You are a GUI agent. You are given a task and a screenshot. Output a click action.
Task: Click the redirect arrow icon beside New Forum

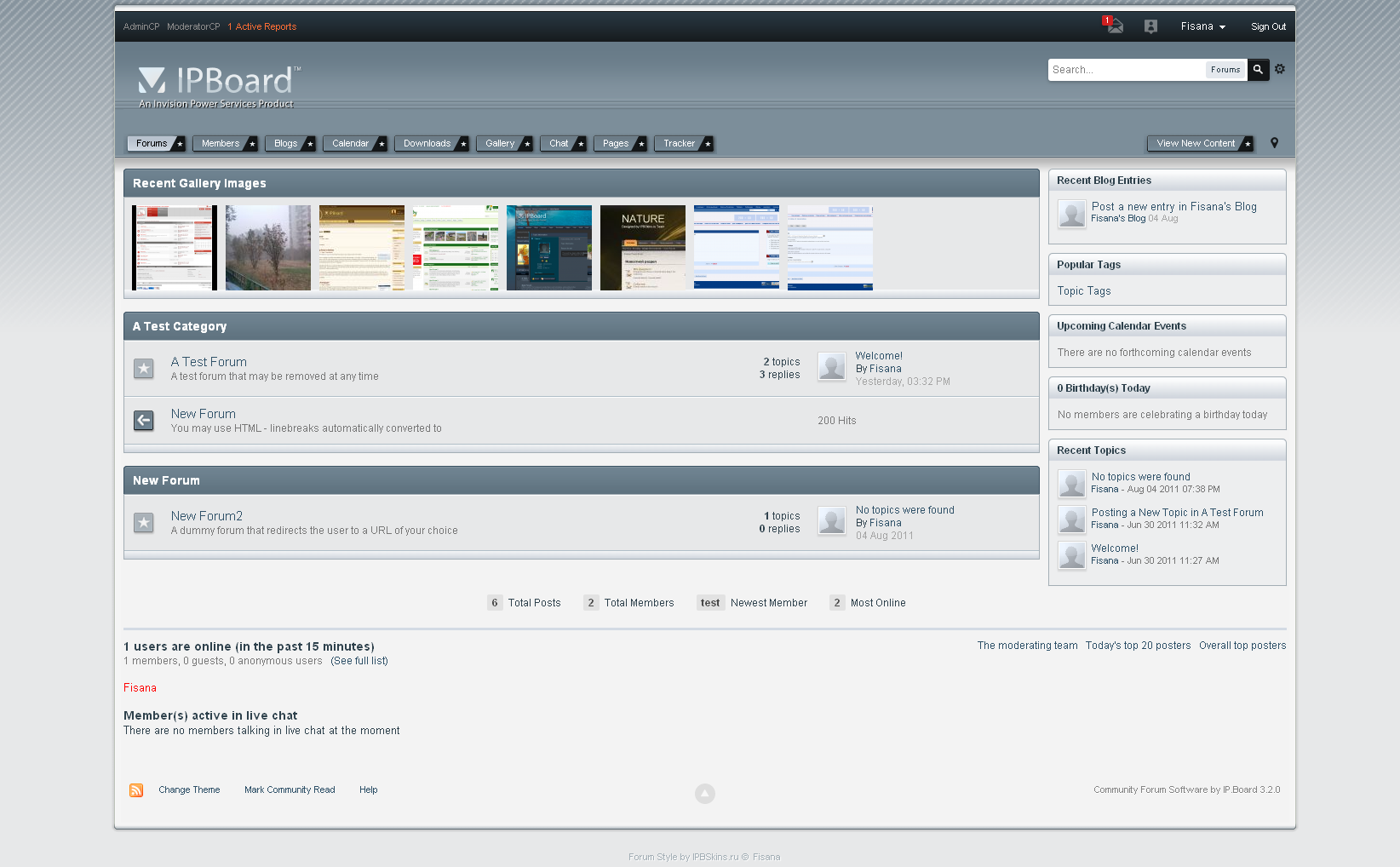click(x=144, y=421)
